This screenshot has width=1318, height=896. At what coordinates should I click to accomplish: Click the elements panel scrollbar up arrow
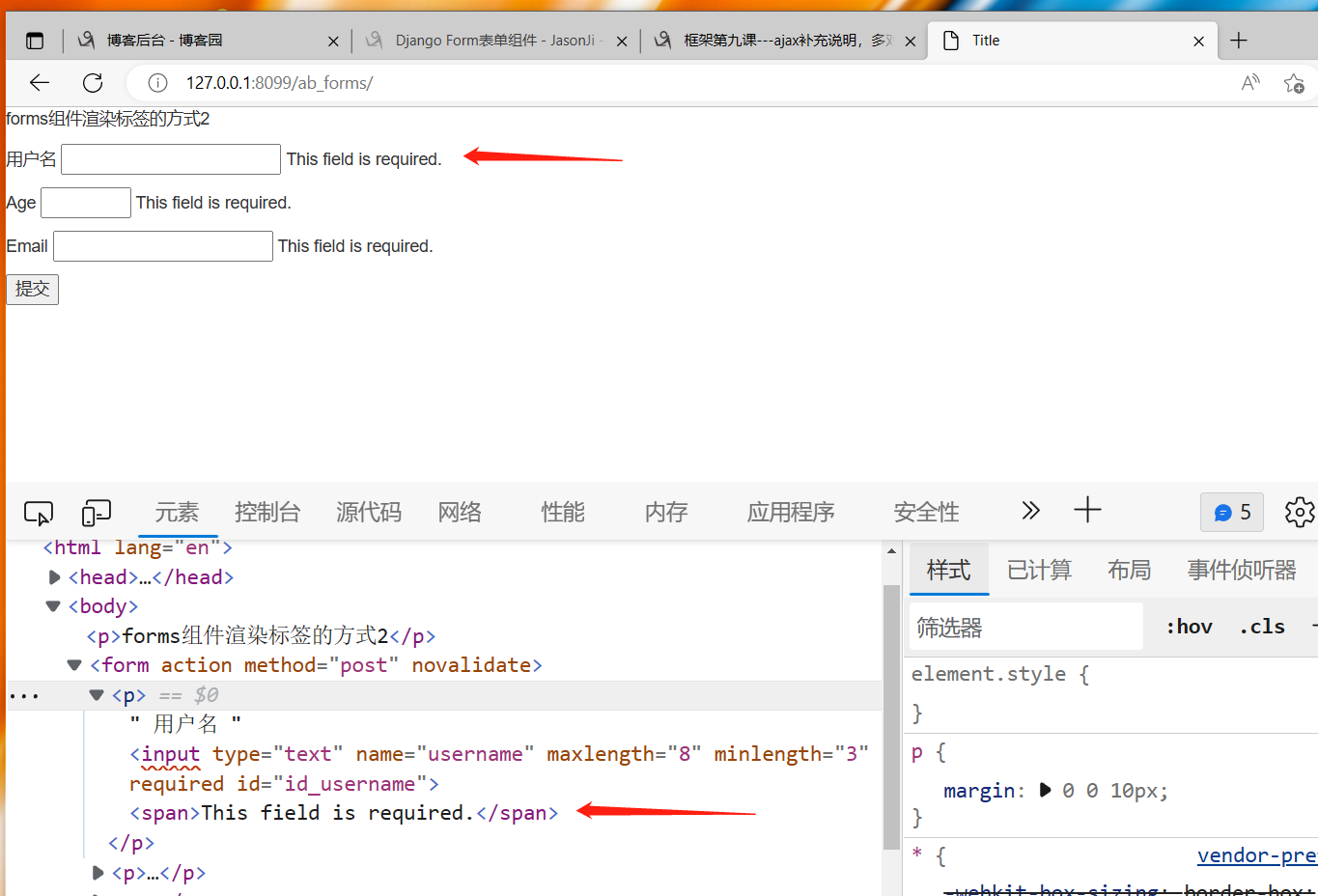click(891, 550)
